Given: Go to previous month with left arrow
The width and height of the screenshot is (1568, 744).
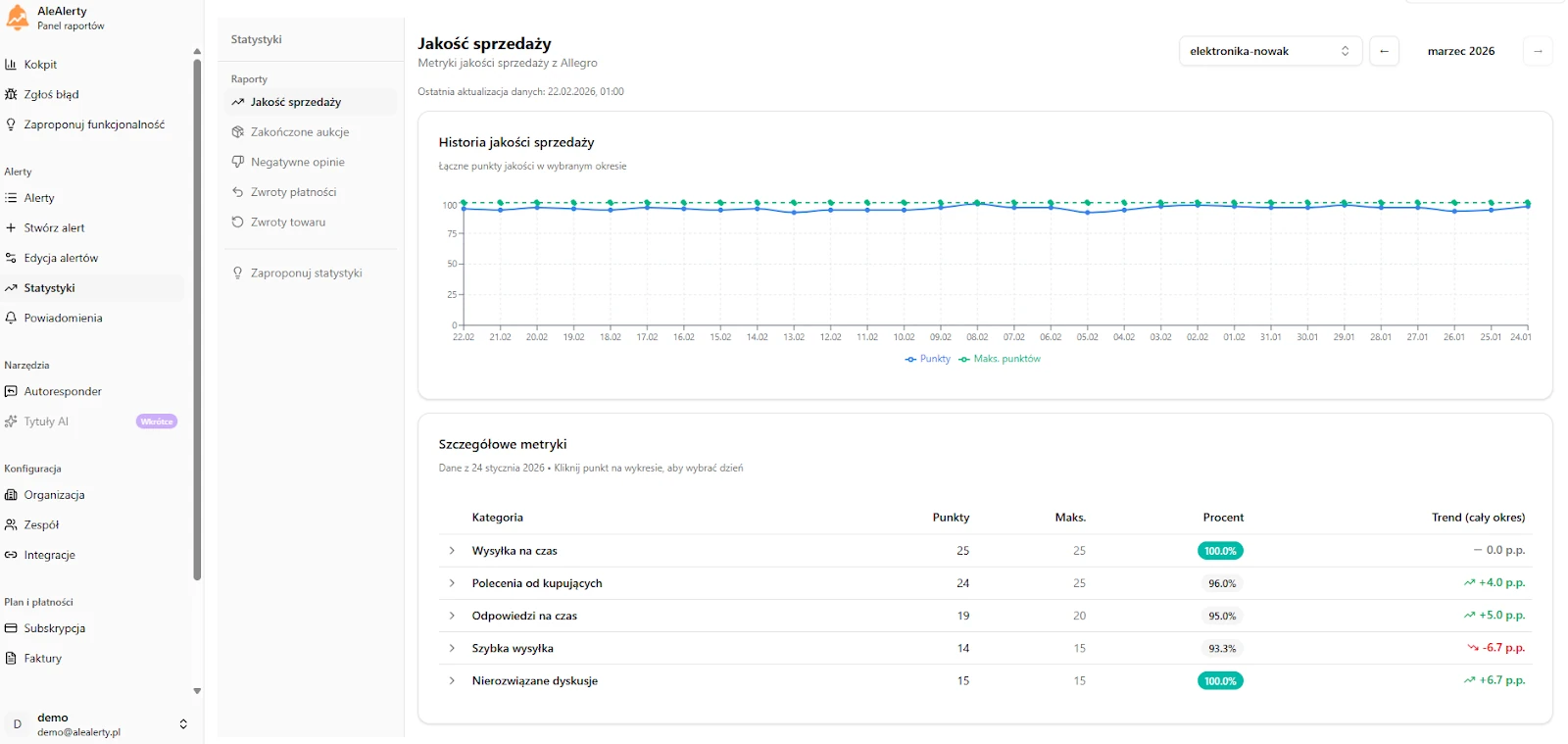Looking at the screenshot, I should coord(1384,51).
